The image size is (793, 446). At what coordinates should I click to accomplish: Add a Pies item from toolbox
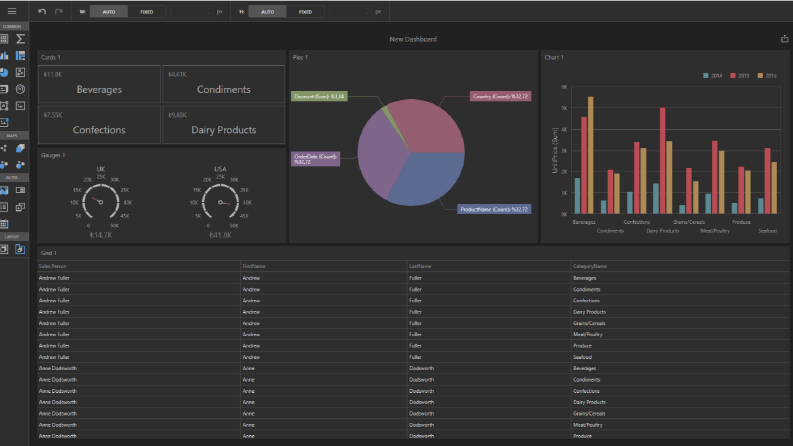(x=4, y=72)
